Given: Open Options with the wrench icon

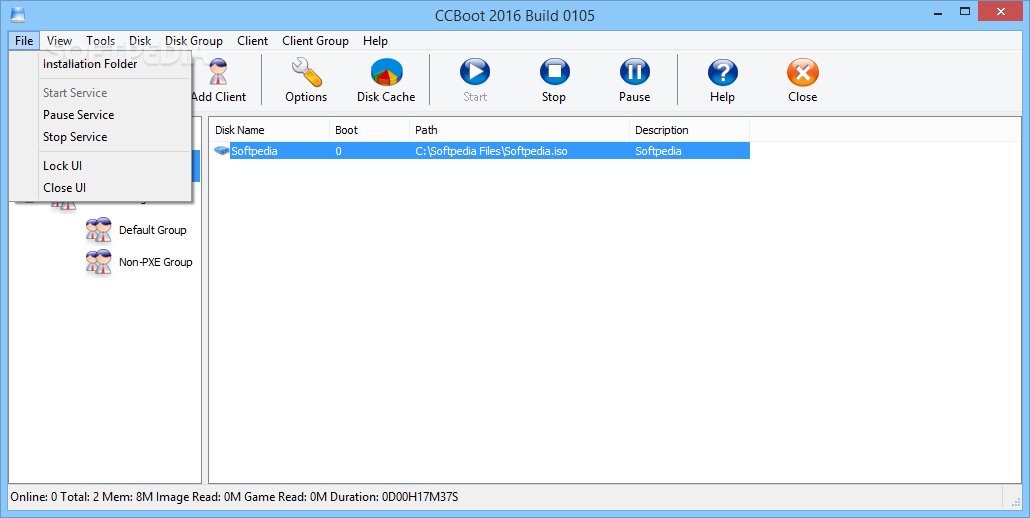Looking at the screenshot, I should (306, 72).
